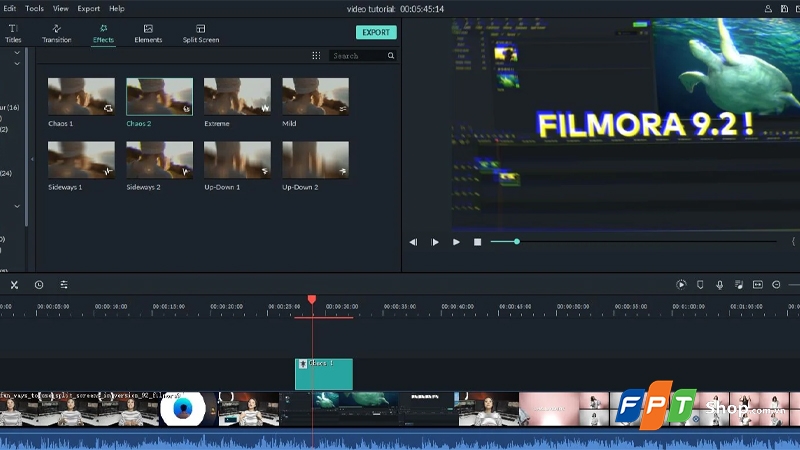Click the grid view icon beside Search
Image resolution: width=800 pixels, height=450 pixels.
point(316,56)
